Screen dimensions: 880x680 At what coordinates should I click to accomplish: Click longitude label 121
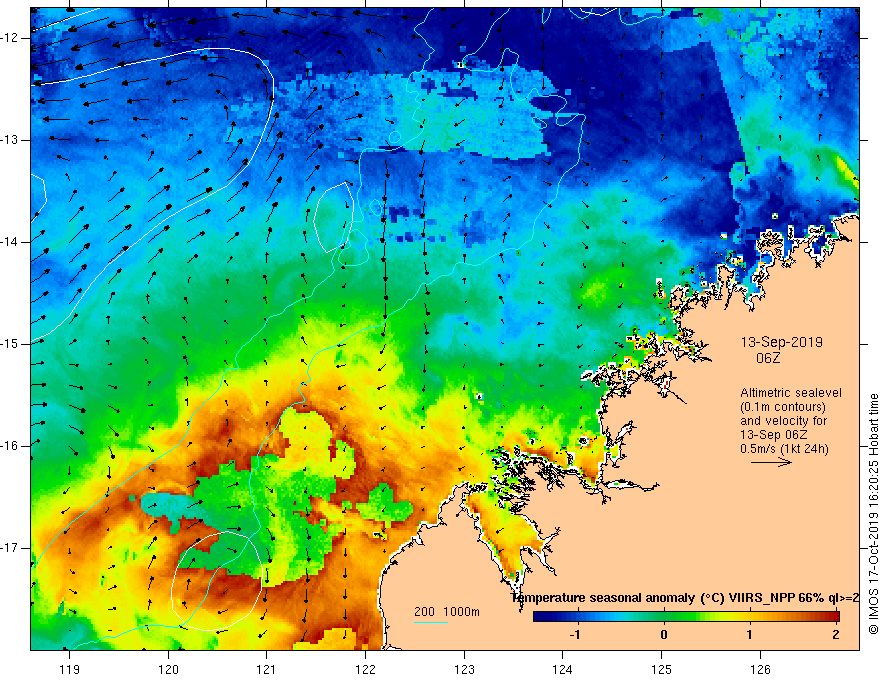(x=267, y=669)
